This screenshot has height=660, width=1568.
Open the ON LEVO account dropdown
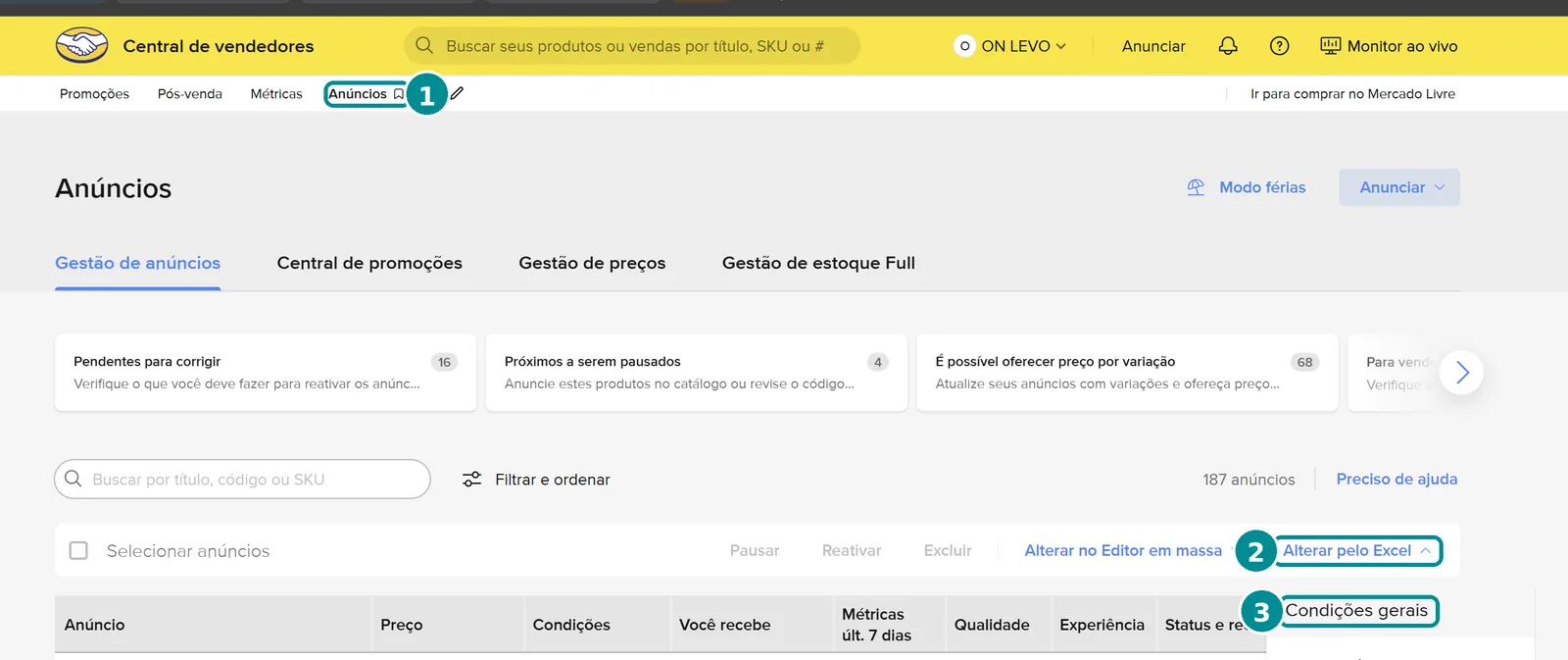coord(1010,46)
